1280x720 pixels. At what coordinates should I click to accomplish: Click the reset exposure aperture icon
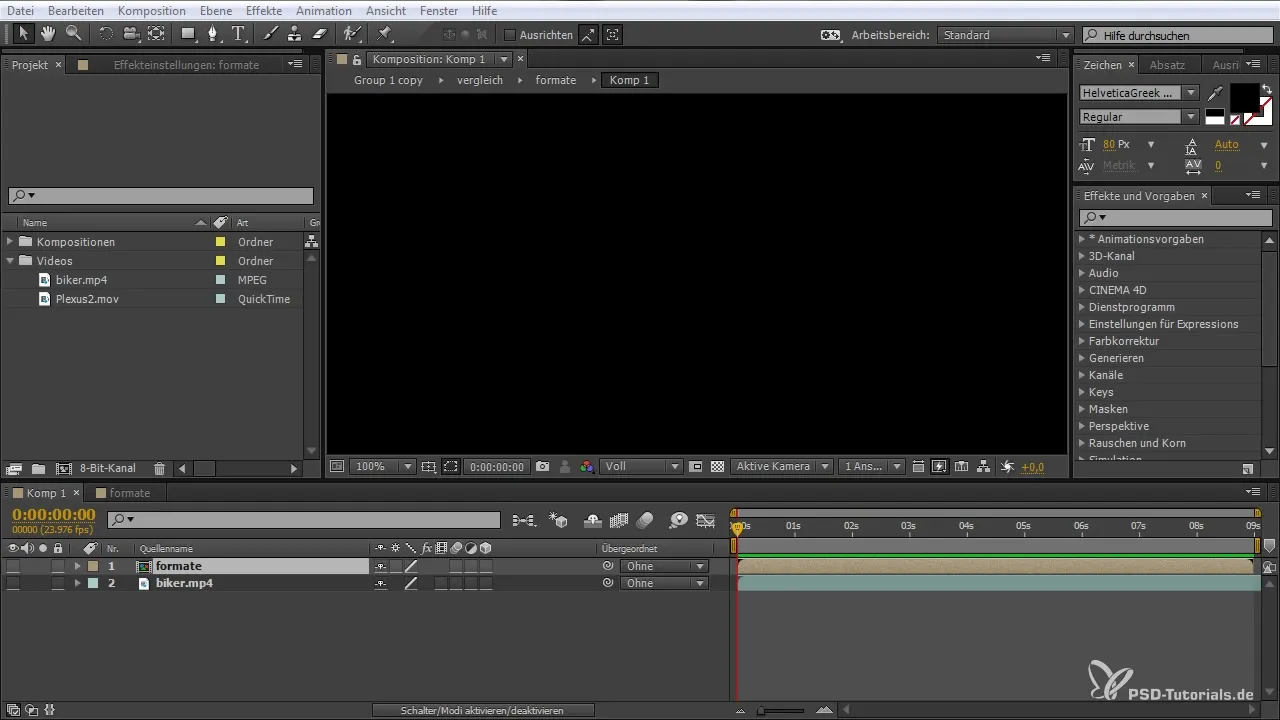[x=1007, y=467]
